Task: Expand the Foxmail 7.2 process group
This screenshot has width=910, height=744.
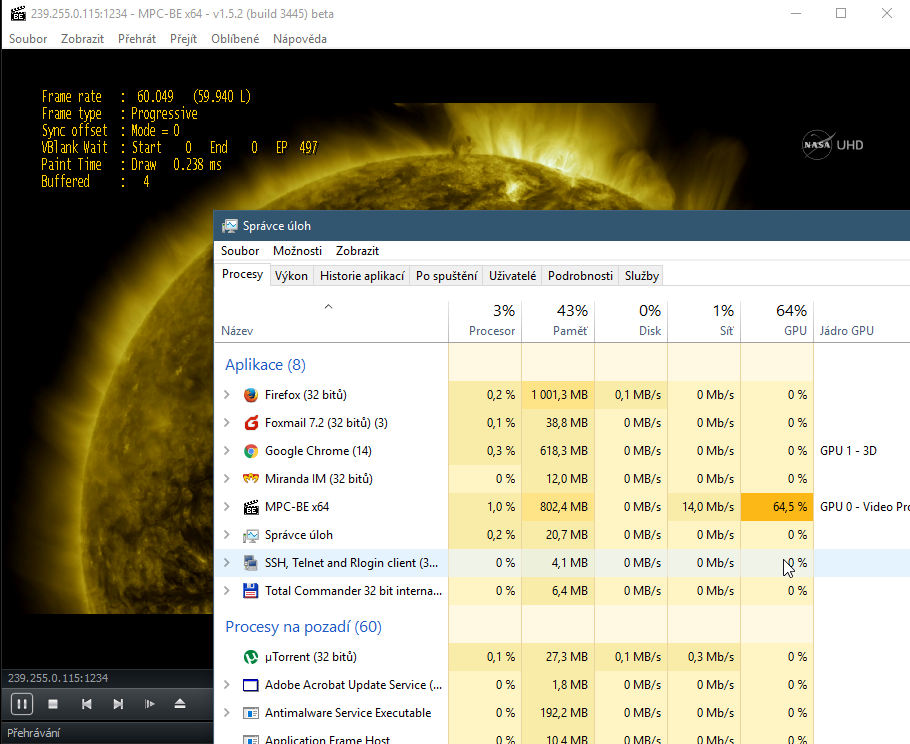Action: 227,422
